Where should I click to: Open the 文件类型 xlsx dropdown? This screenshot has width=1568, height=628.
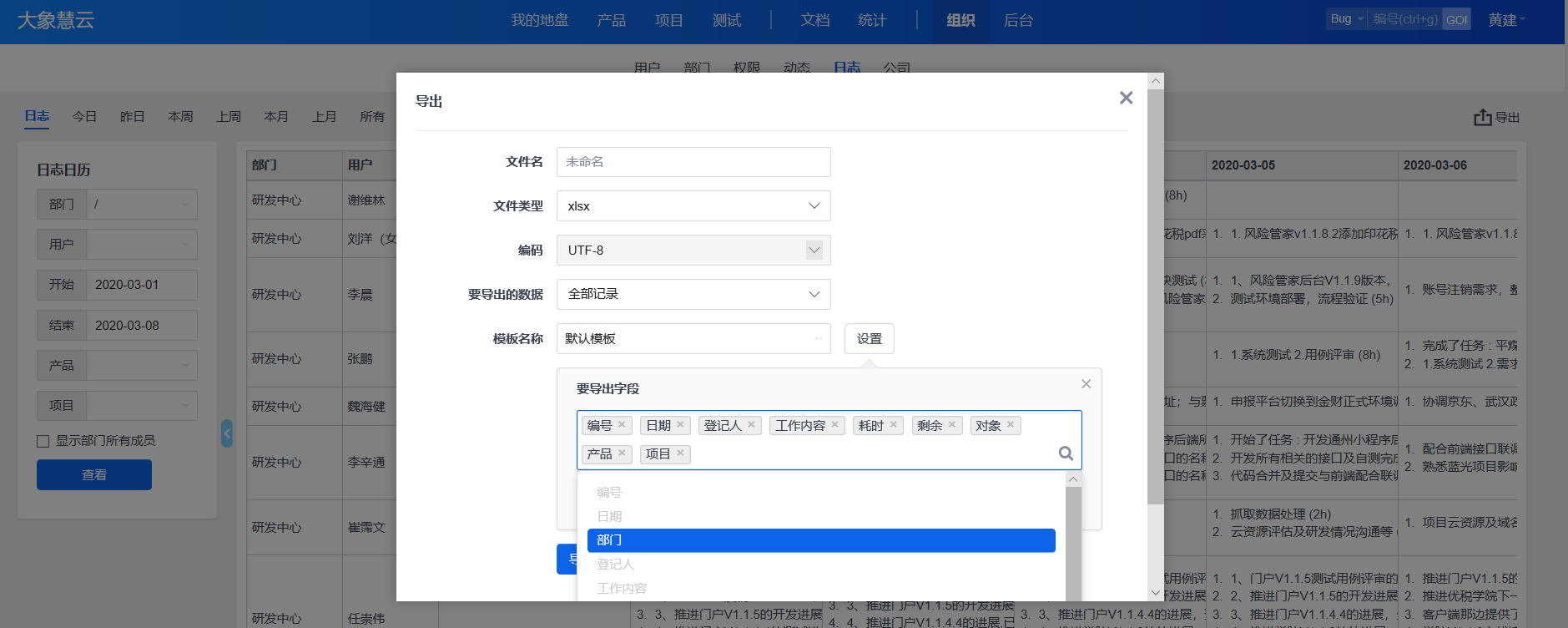(x=693, y=206)
